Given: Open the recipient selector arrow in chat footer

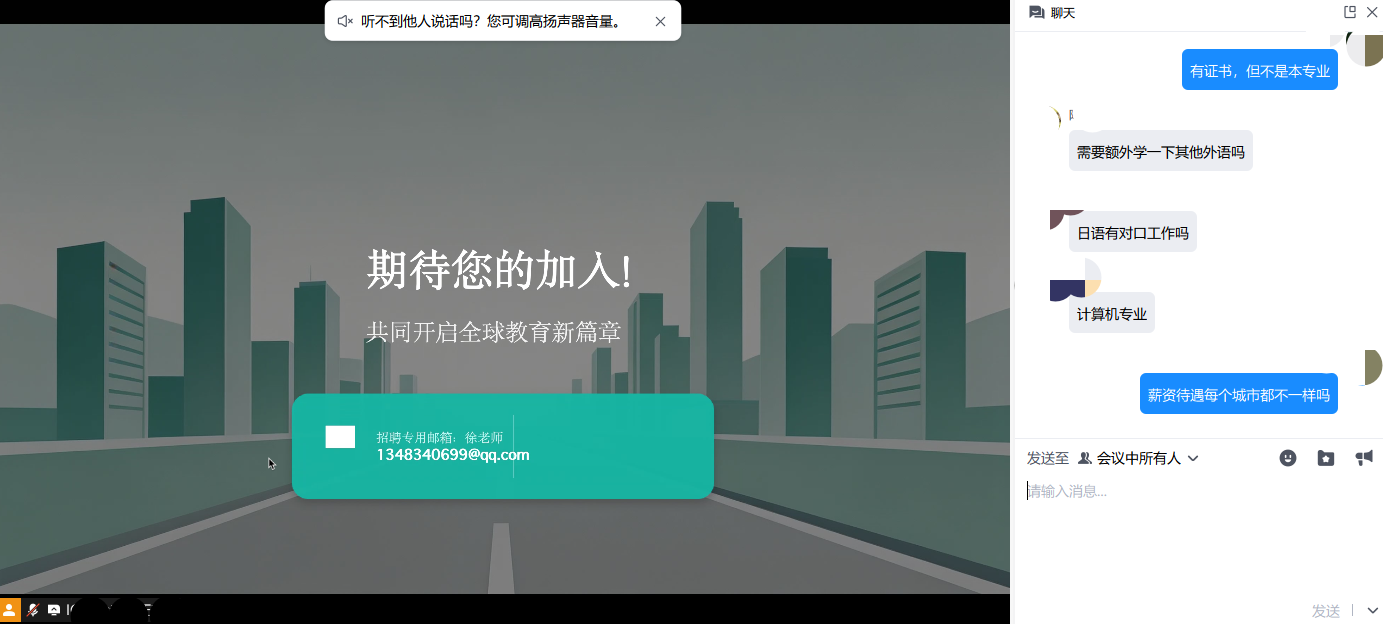Looking at the screenshot, I should click(1192, 458).
